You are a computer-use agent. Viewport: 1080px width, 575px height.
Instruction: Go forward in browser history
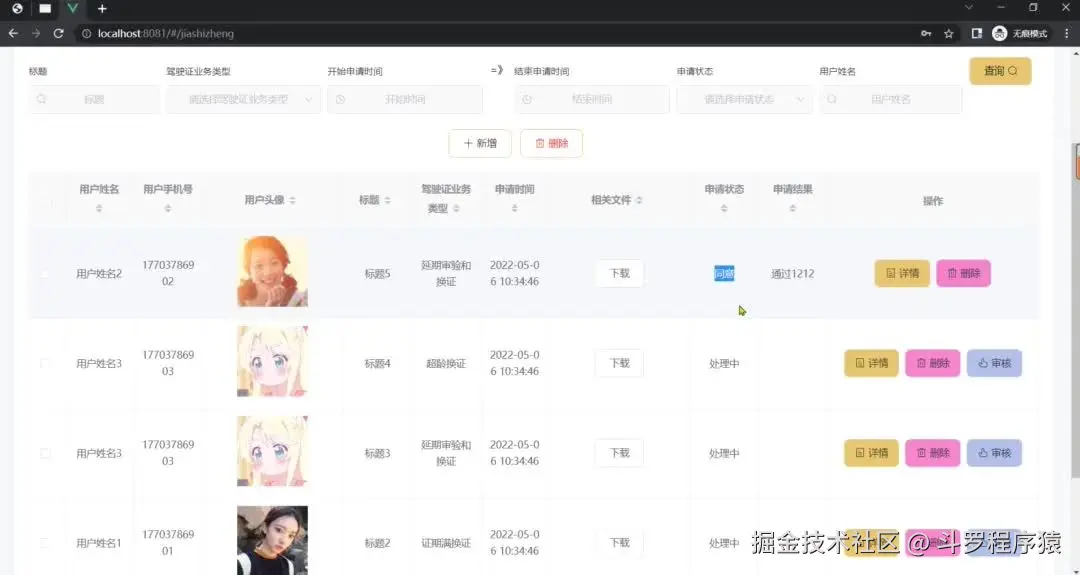[x=36, y=33]
